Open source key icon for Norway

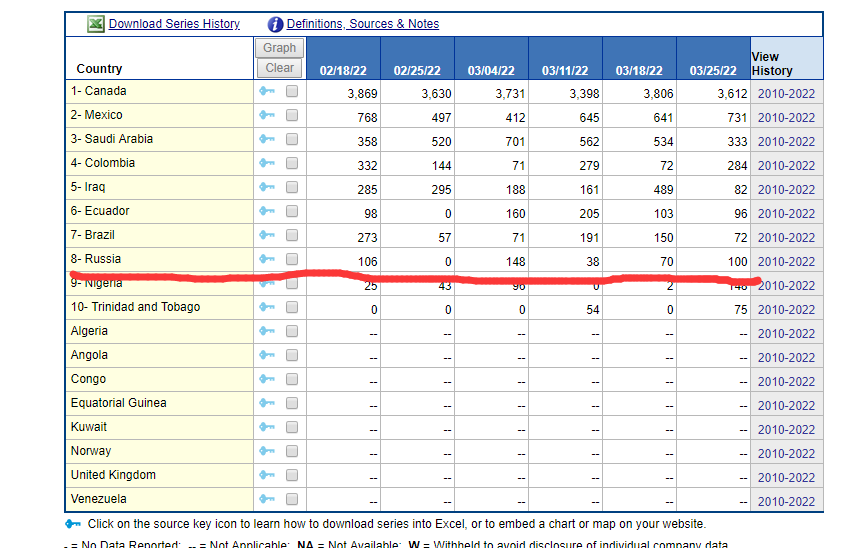tap(267, 451)
